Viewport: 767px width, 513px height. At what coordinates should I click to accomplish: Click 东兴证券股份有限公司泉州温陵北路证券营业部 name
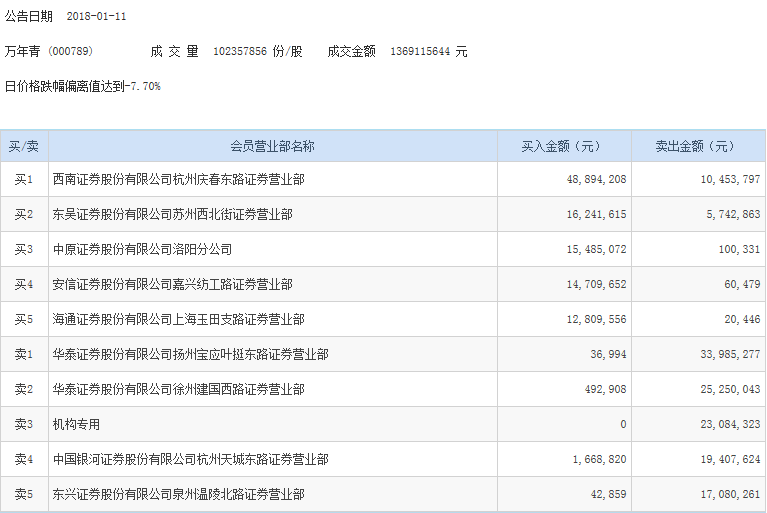coord(179,494)
